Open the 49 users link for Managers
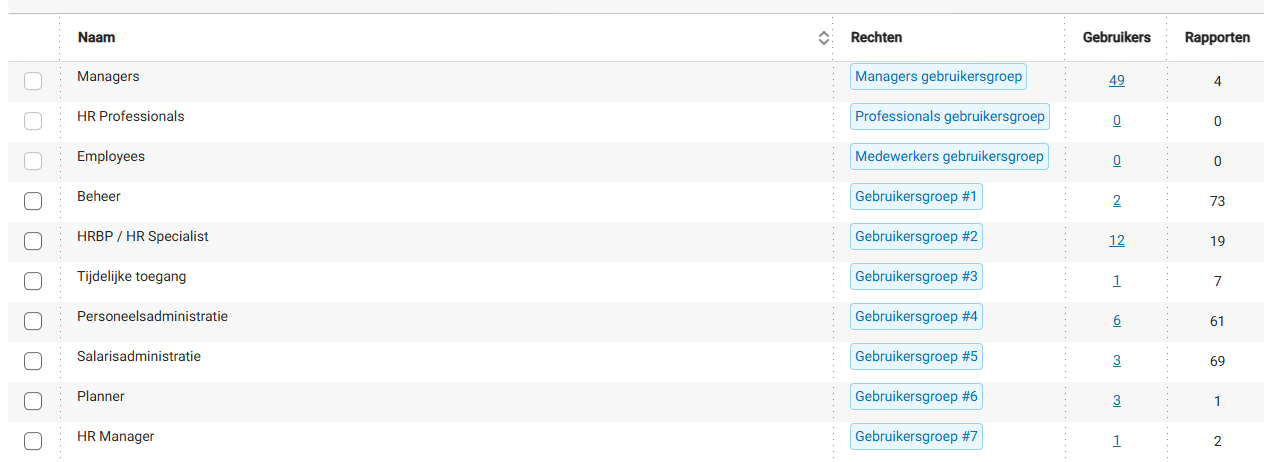The image size is (1264, 462). click(1116, 80)
